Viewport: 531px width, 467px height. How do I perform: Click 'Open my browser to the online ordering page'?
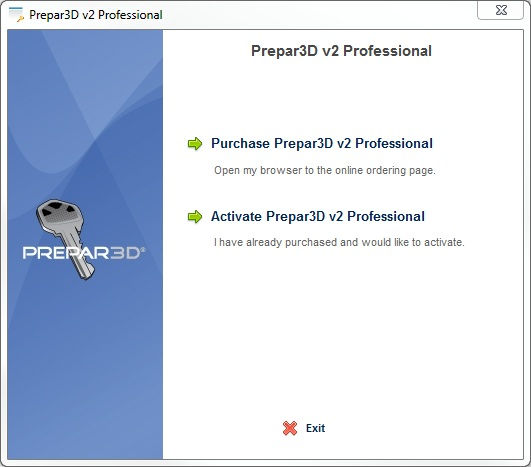324,170
